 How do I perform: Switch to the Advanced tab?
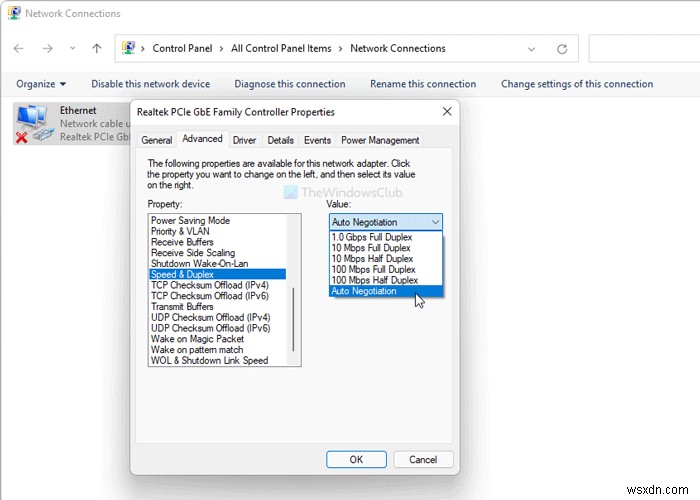(202, 139)
